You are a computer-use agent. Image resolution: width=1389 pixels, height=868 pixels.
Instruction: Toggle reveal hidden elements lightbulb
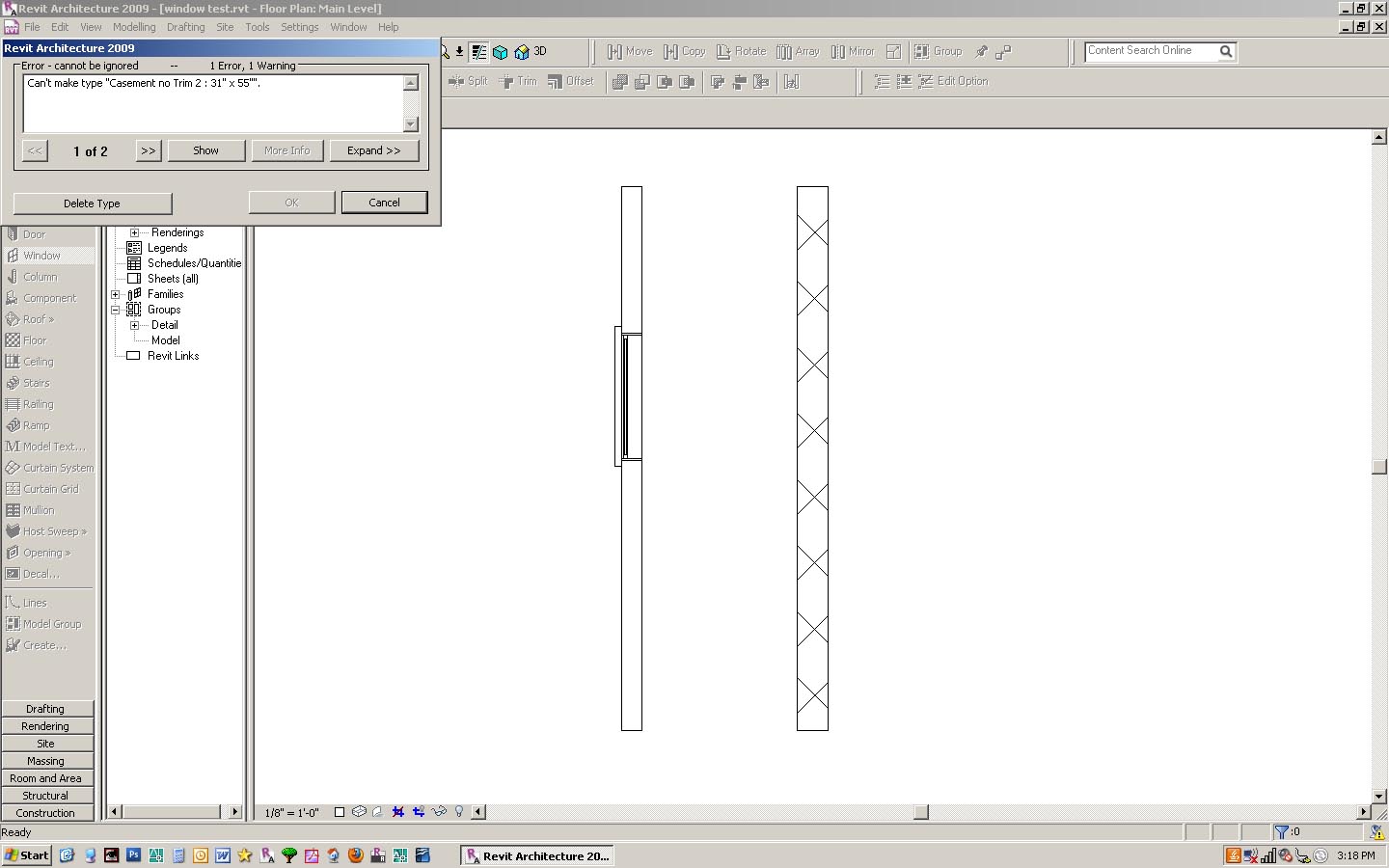(x=459, y=812)
